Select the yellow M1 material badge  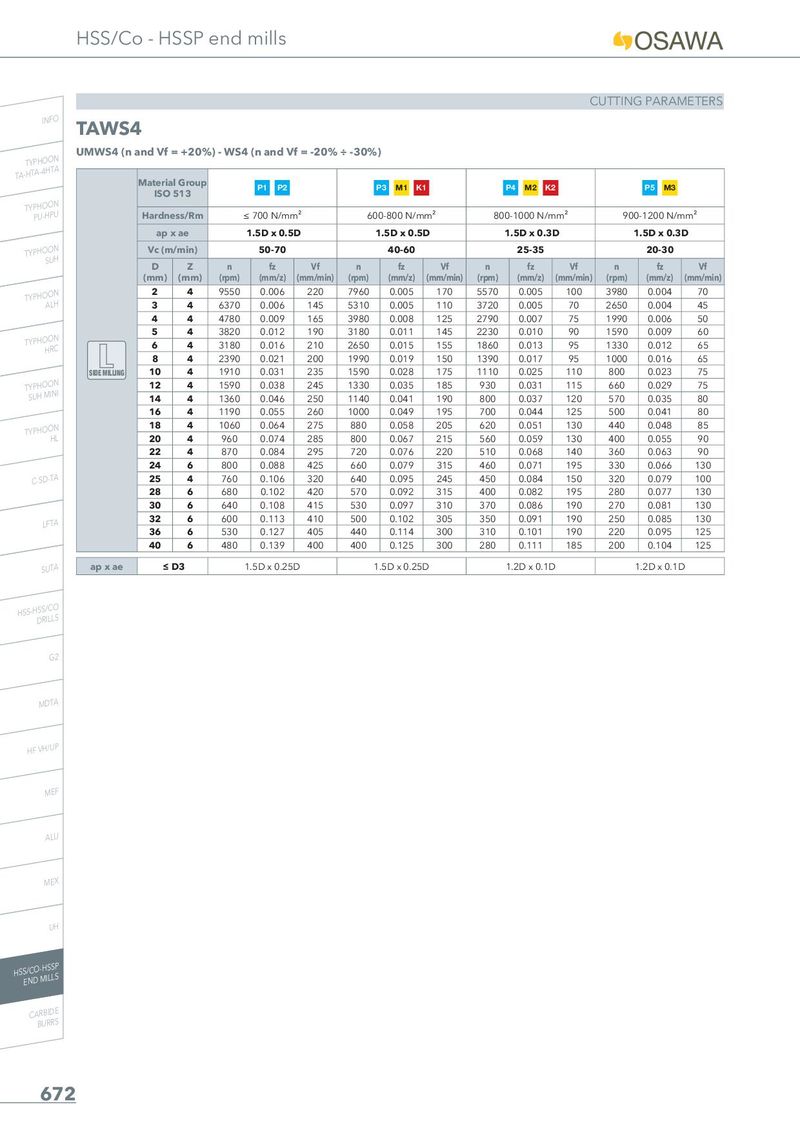point(401,188)
